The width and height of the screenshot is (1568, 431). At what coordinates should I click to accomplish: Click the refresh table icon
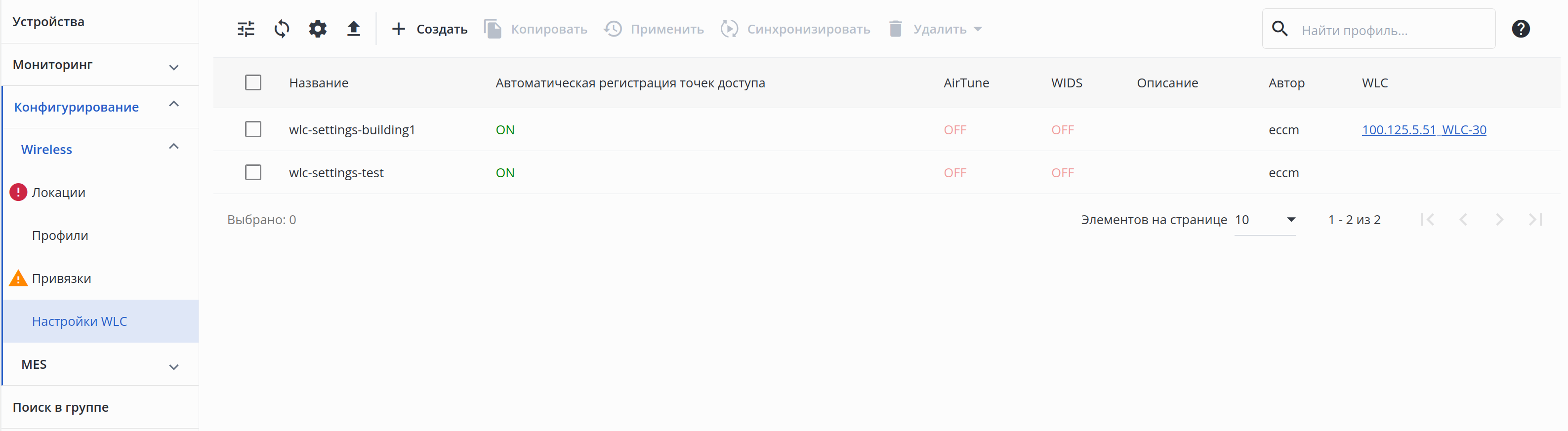282,29
